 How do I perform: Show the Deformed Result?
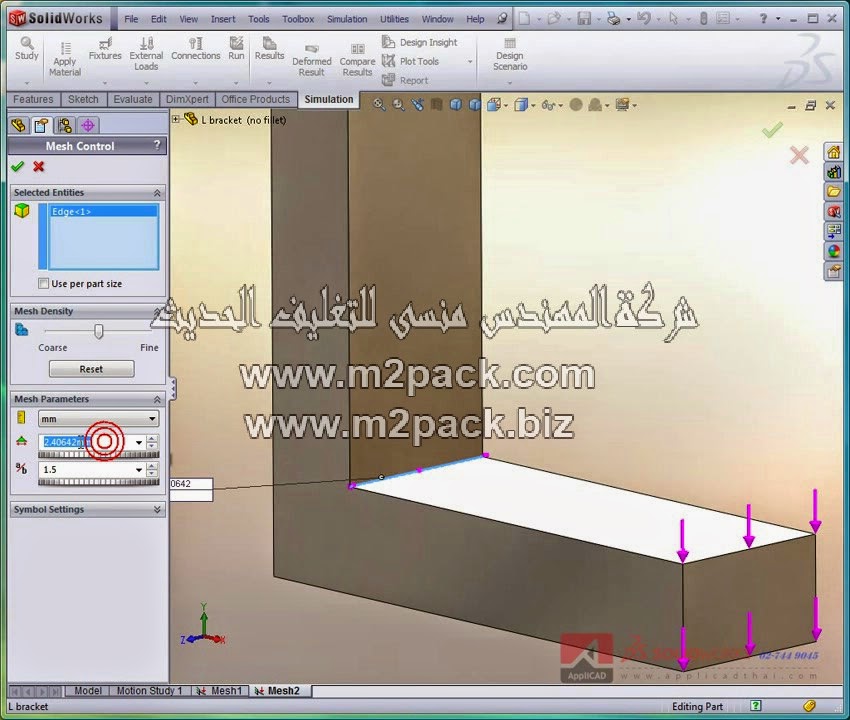tap(312, 60)
